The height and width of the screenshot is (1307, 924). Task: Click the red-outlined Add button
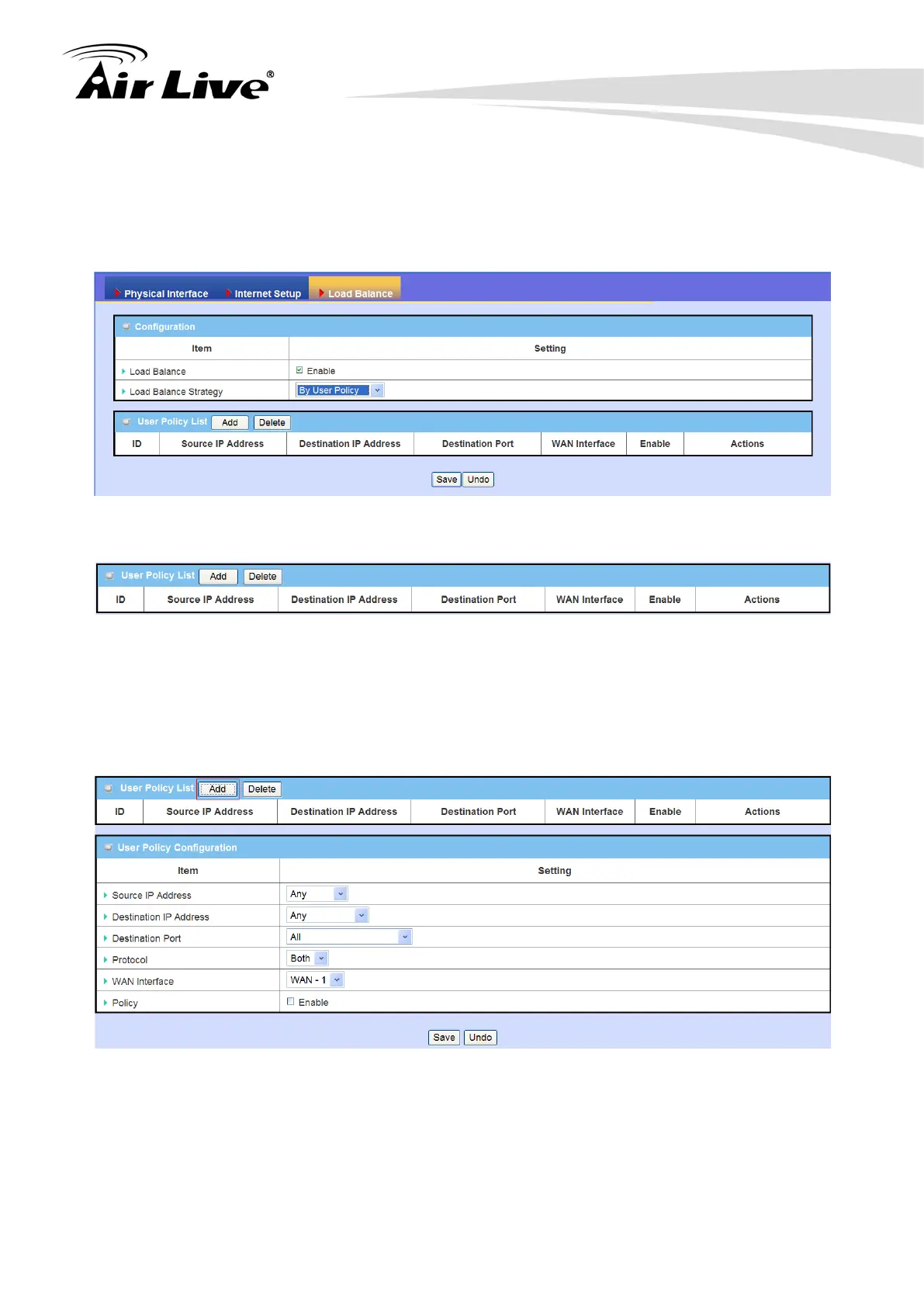(x=217, y=789)
